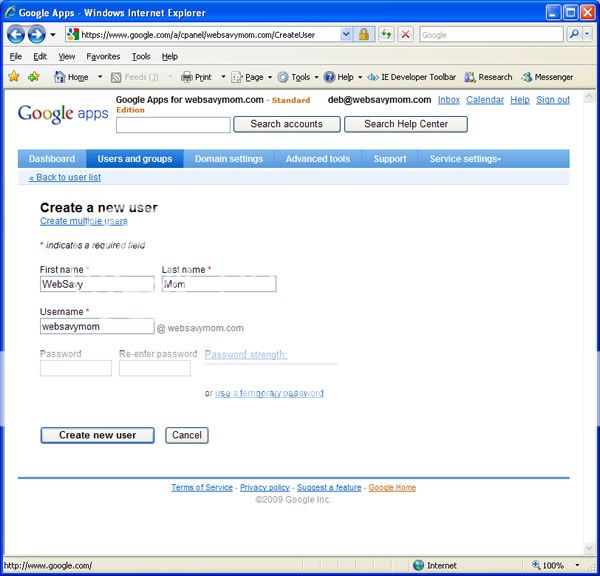600x576 pixels.
Task: View the security lock icon in address bar
Action: click(364, 35)
